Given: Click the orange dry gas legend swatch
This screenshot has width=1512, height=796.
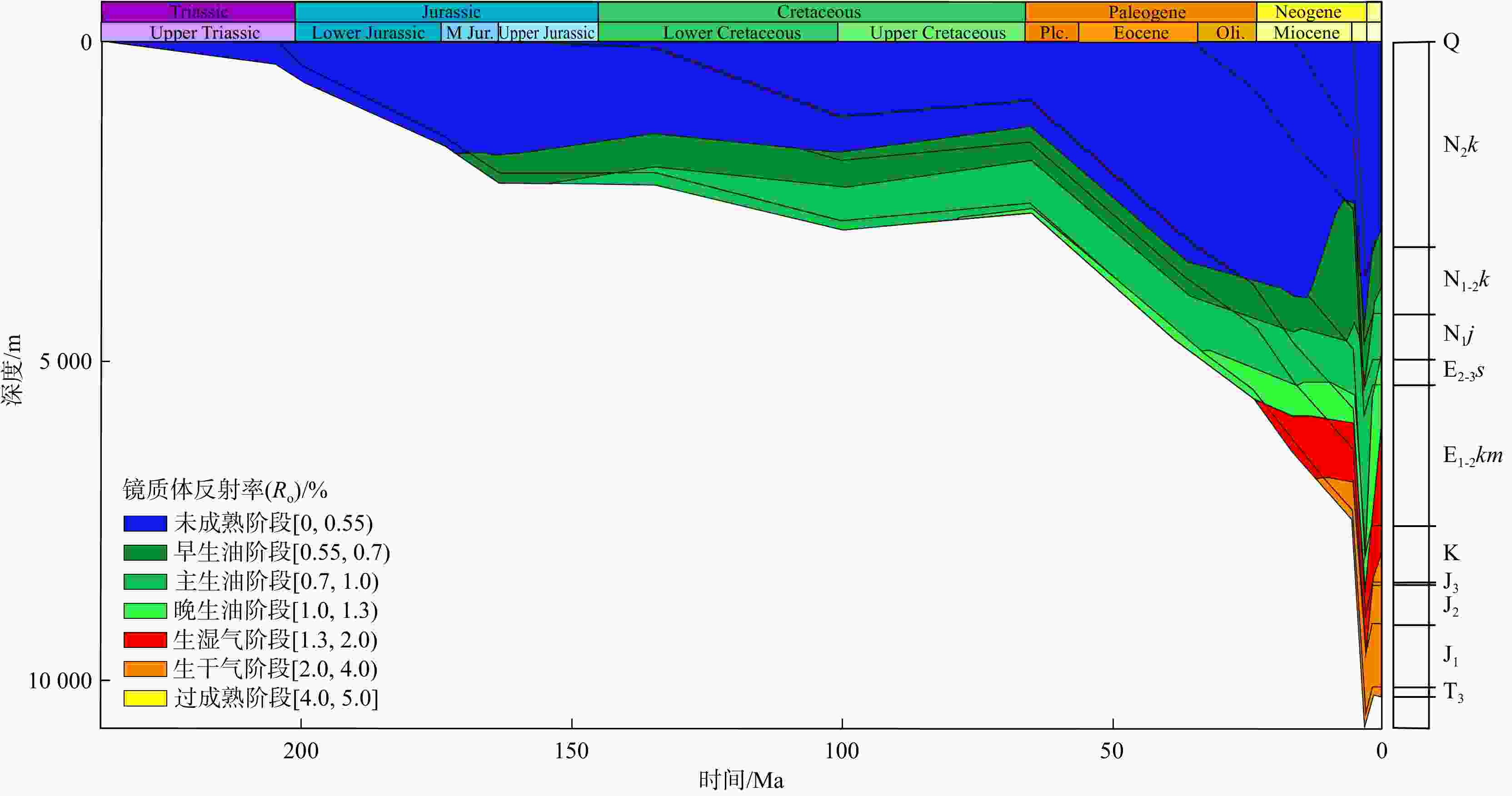Looking at the screenshot, I should 145,669.
